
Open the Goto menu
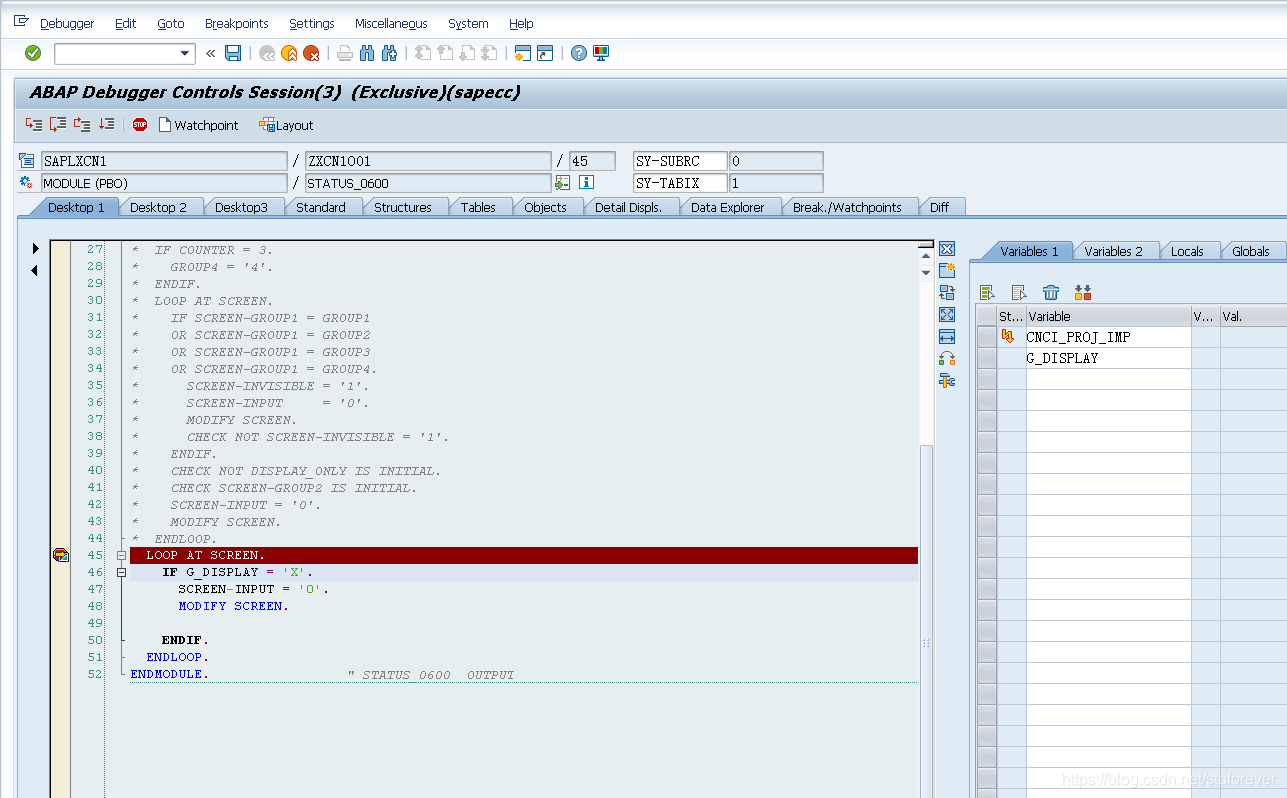171,23
